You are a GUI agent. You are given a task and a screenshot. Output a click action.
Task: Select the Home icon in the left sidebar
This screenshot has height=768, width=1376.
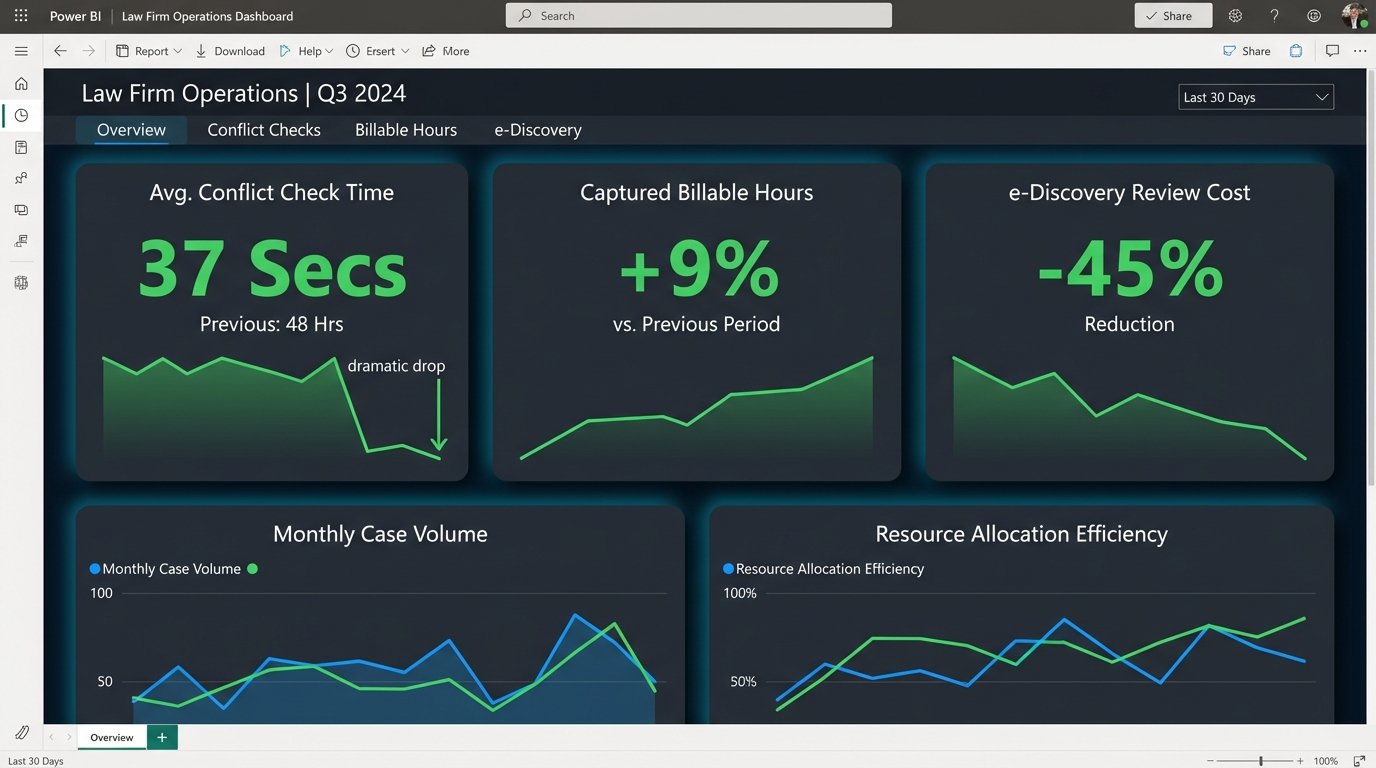(x=21, y=83)
